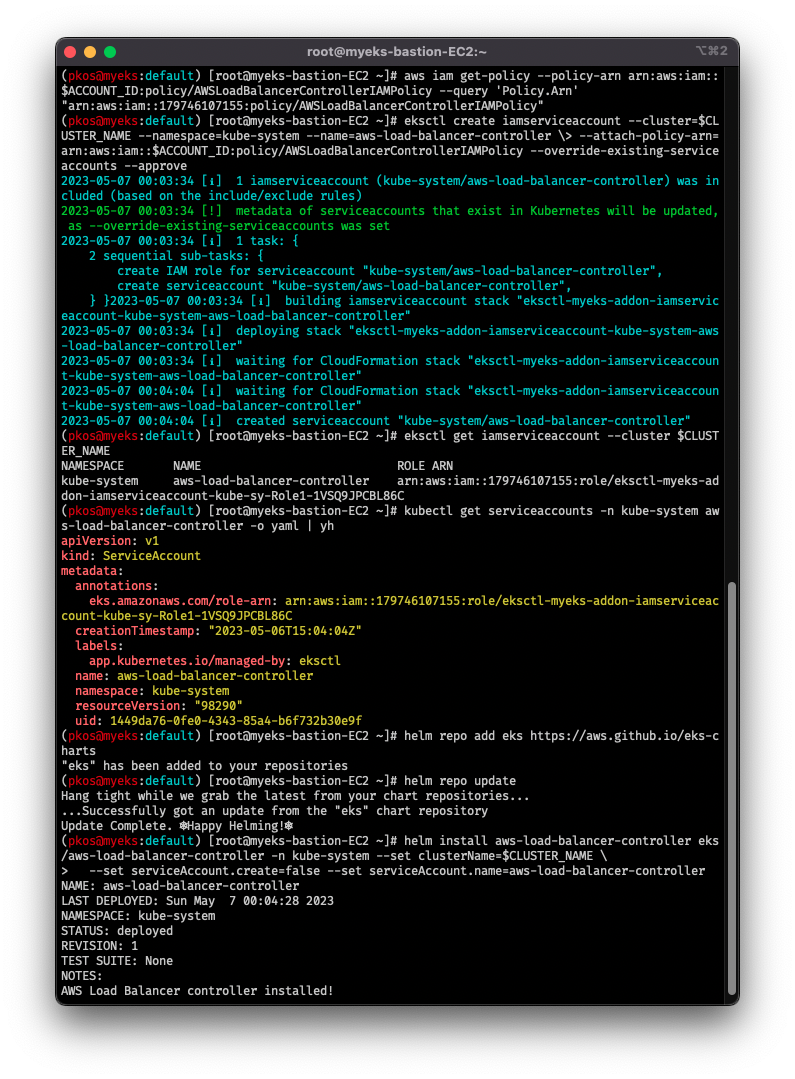Click "Successfully got an update" line
Viewport: 795px width, 1079px height.
[275, 811]
